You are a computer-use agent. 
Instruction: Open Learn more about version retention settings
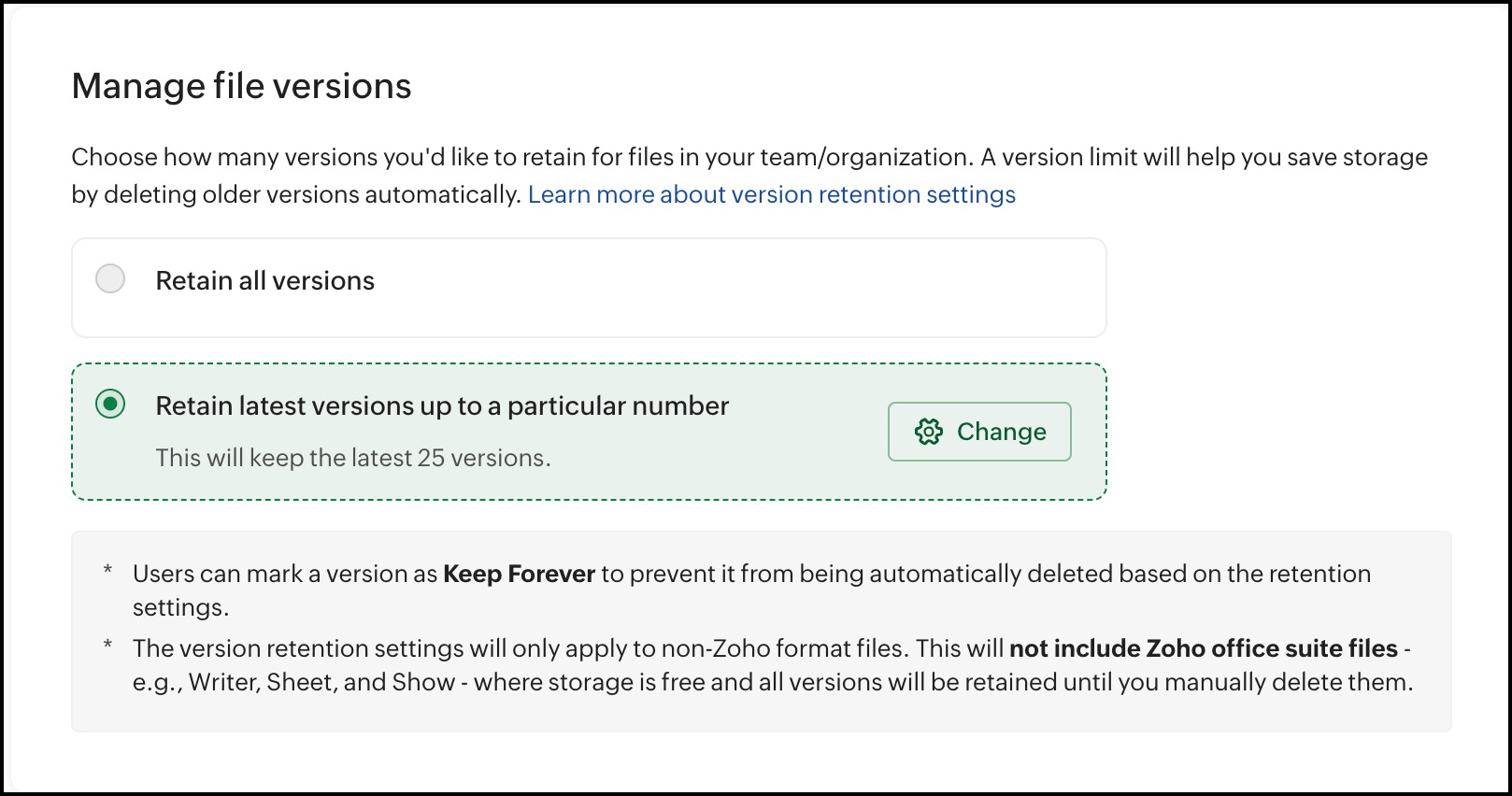click(772, 194)
